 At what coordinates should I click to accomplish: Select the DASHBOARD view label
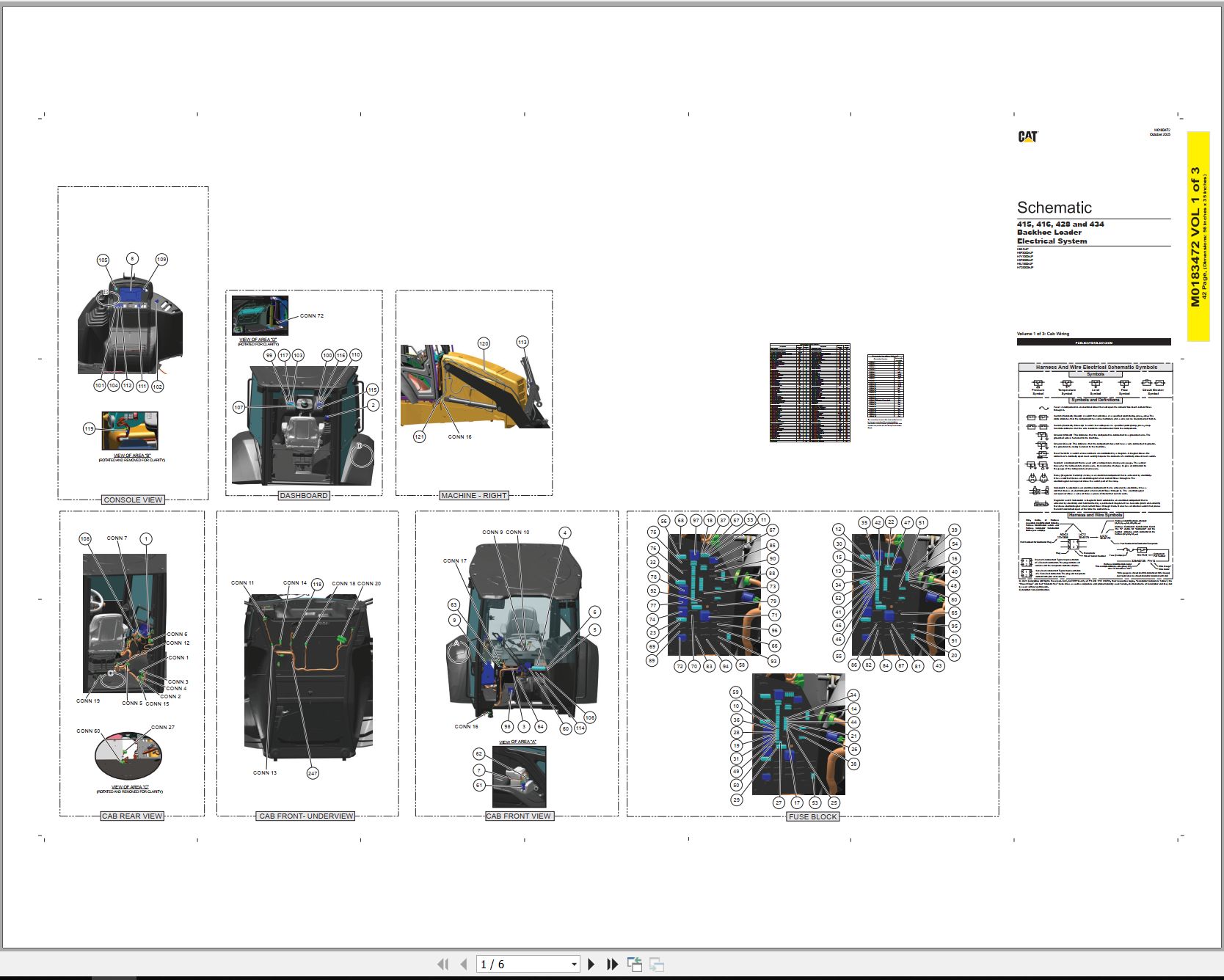click(x=303, y=496)
